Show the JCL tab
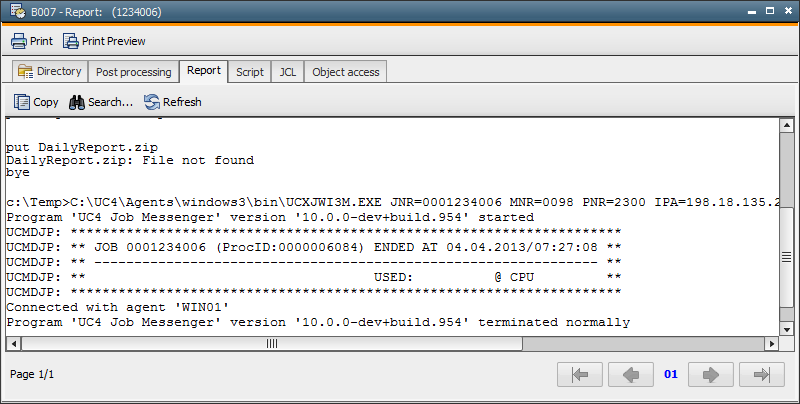Screen dimensions: 800x404 point(287,72)
